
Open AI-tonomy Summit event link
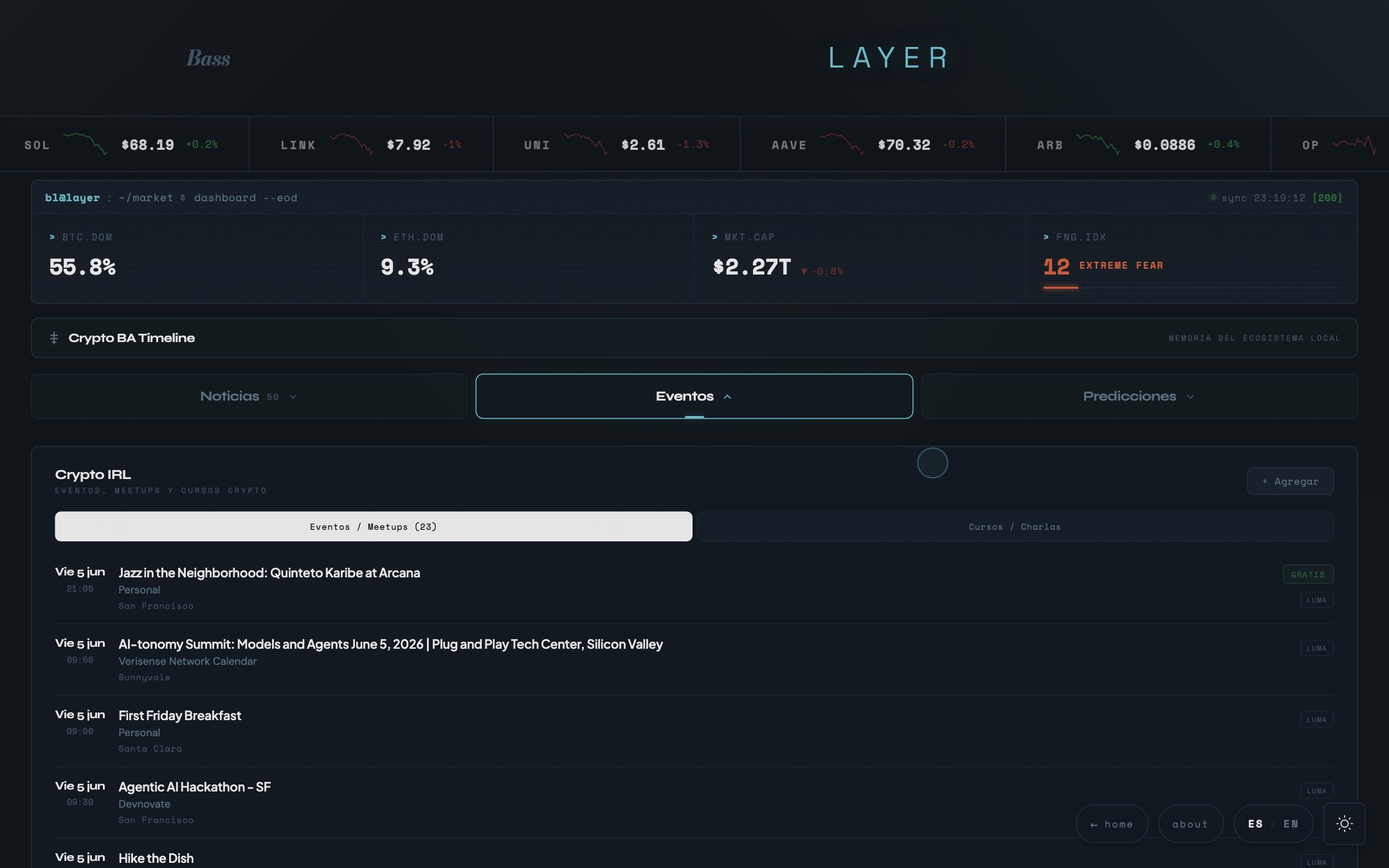[390, 644]
